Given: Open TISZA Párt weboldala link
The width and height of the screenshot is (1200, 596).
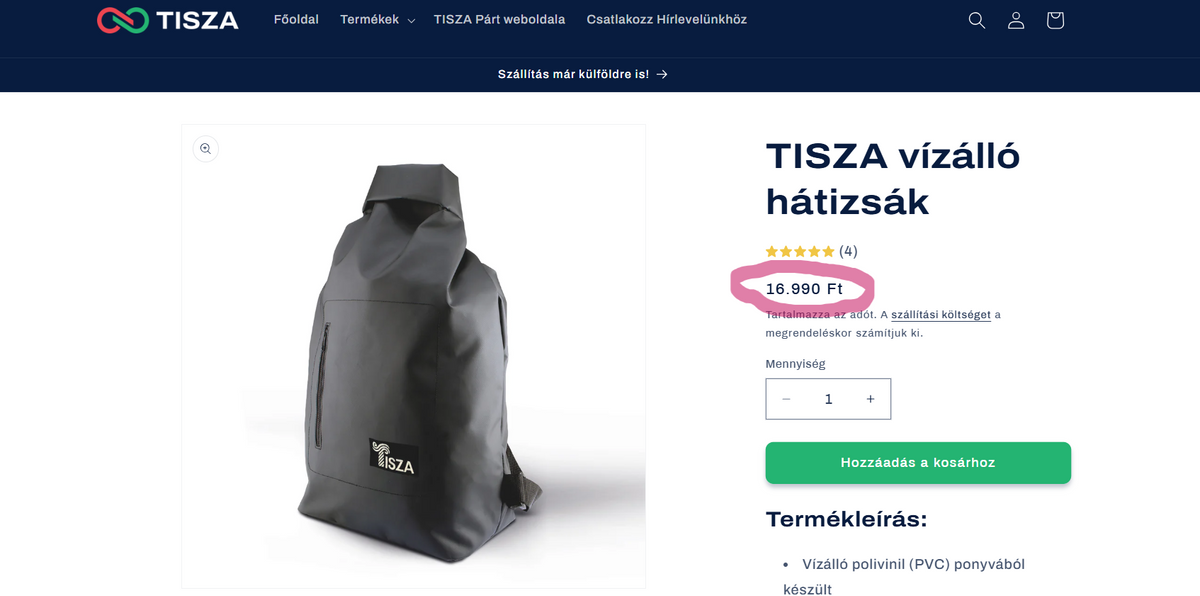Looking at the screenshot, I should tap(499, 20).
